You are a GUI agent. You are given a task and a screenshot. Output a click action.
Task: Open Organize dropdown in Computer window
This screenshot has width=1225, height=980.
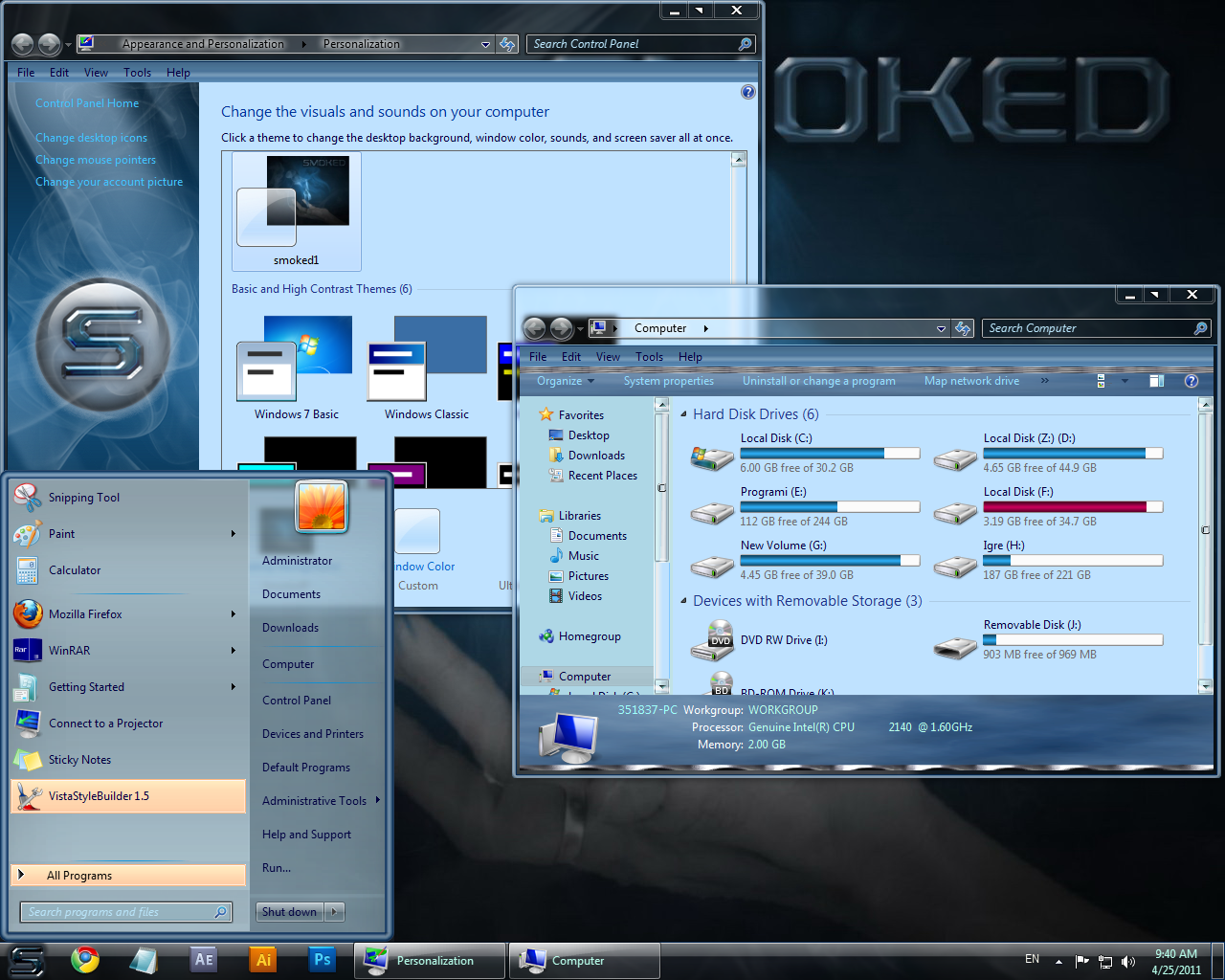[565, 381]
